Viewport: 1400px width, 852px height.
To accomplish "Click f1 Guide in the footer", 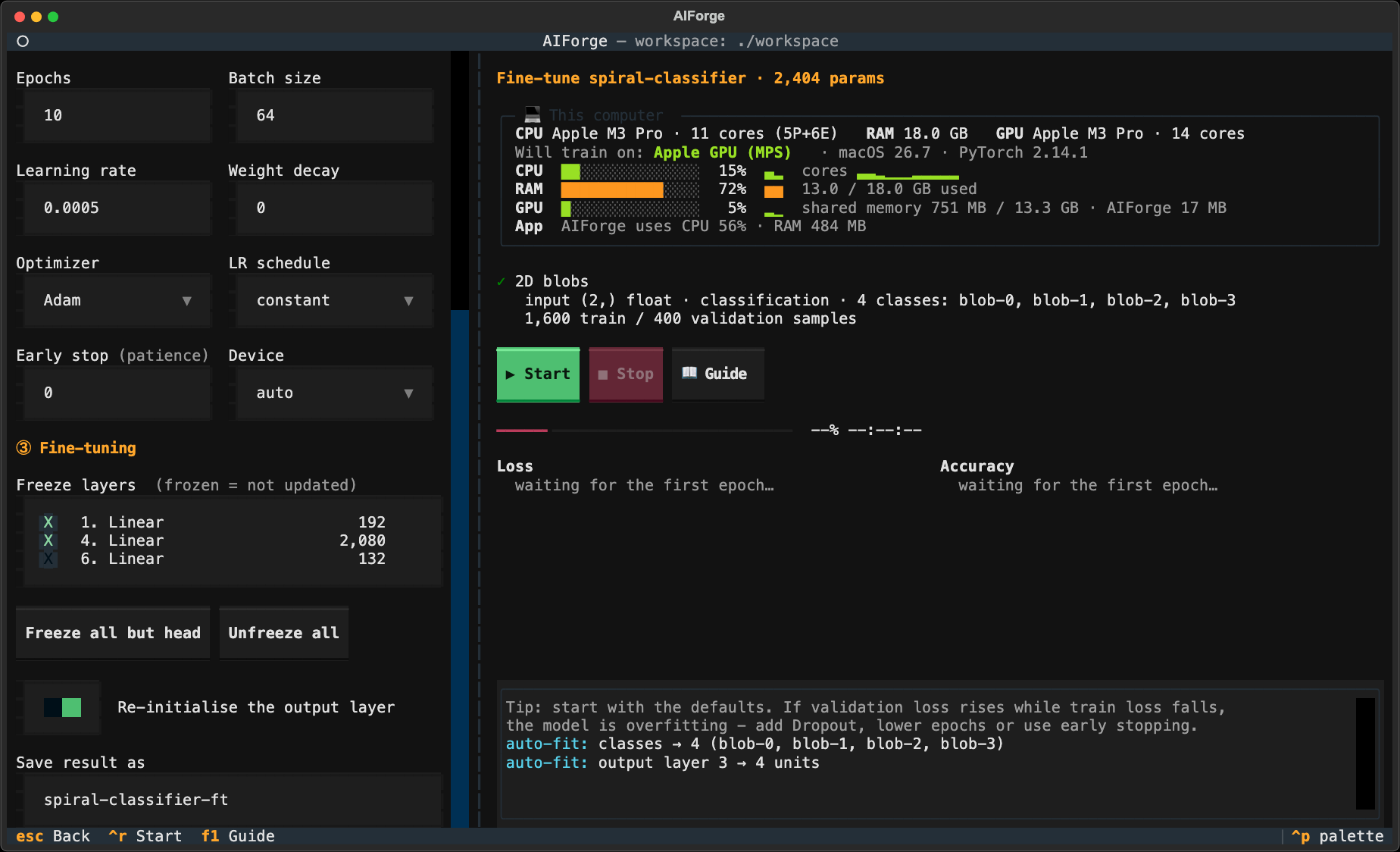I will (238, 836).
